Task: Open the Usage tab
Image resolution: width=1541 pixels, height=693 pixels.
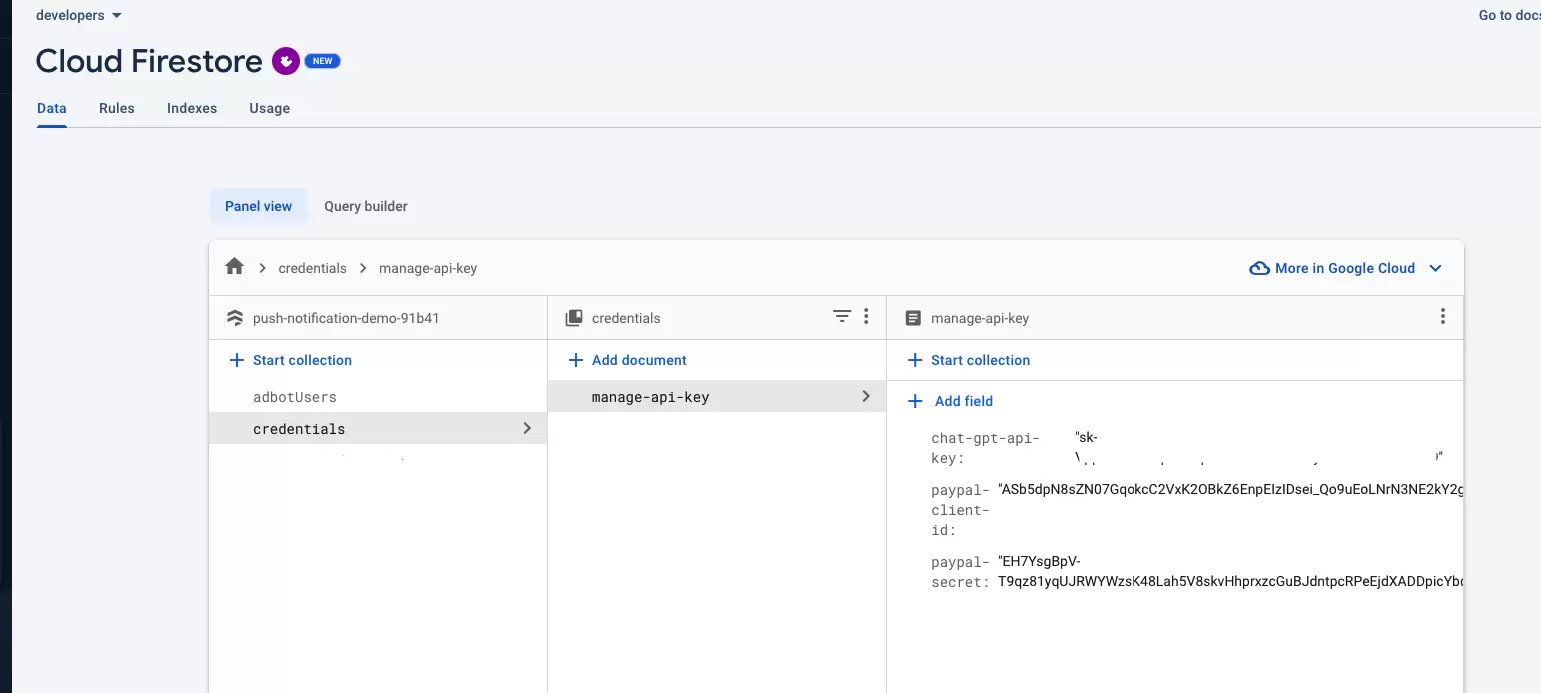Action: coord(270,108)
